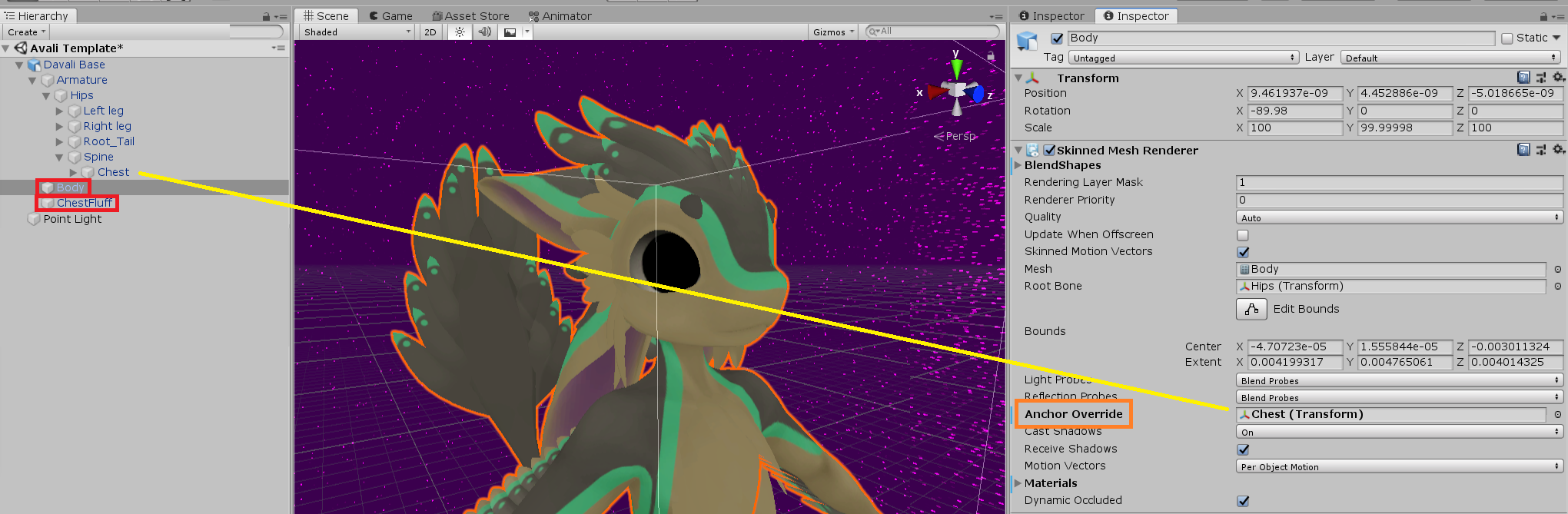Select ChestFluff in Hierarchy
The image size is (1568, 514).
coord(85,203)
